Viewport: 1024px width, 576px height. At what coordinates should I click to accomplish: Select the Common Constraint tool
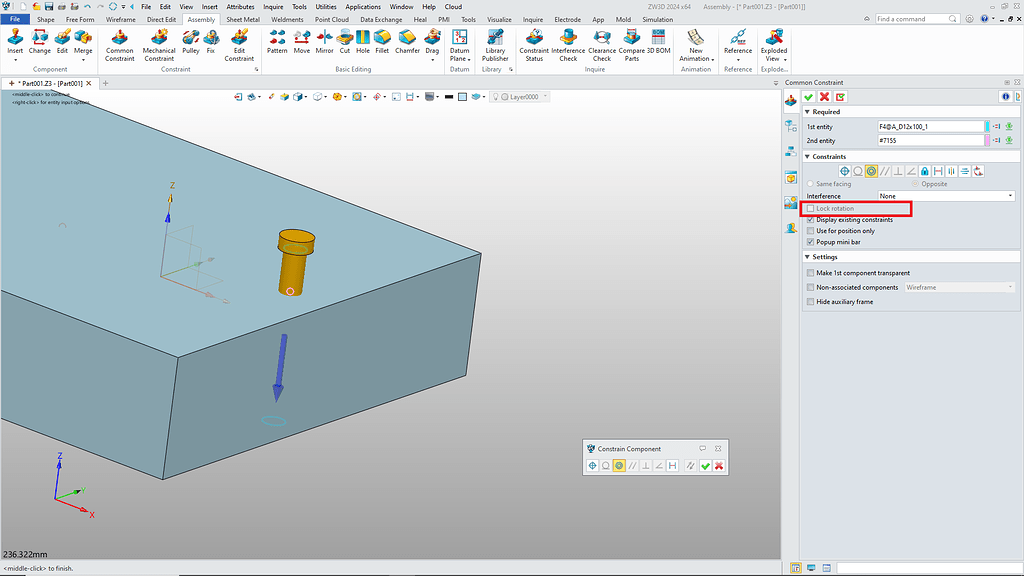119,44
